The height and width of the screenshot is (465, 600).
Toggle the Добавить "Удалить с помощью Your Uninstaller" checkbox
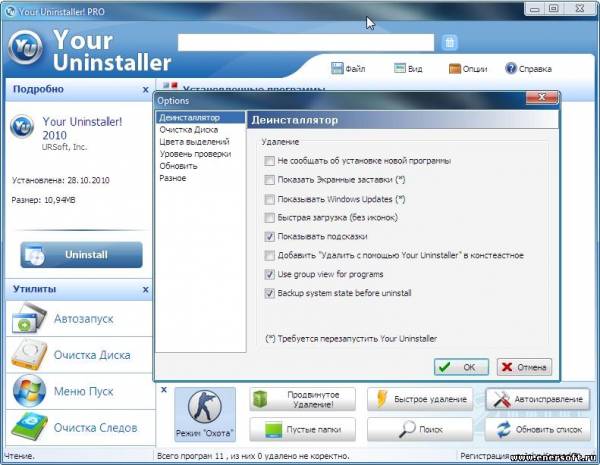269,255
